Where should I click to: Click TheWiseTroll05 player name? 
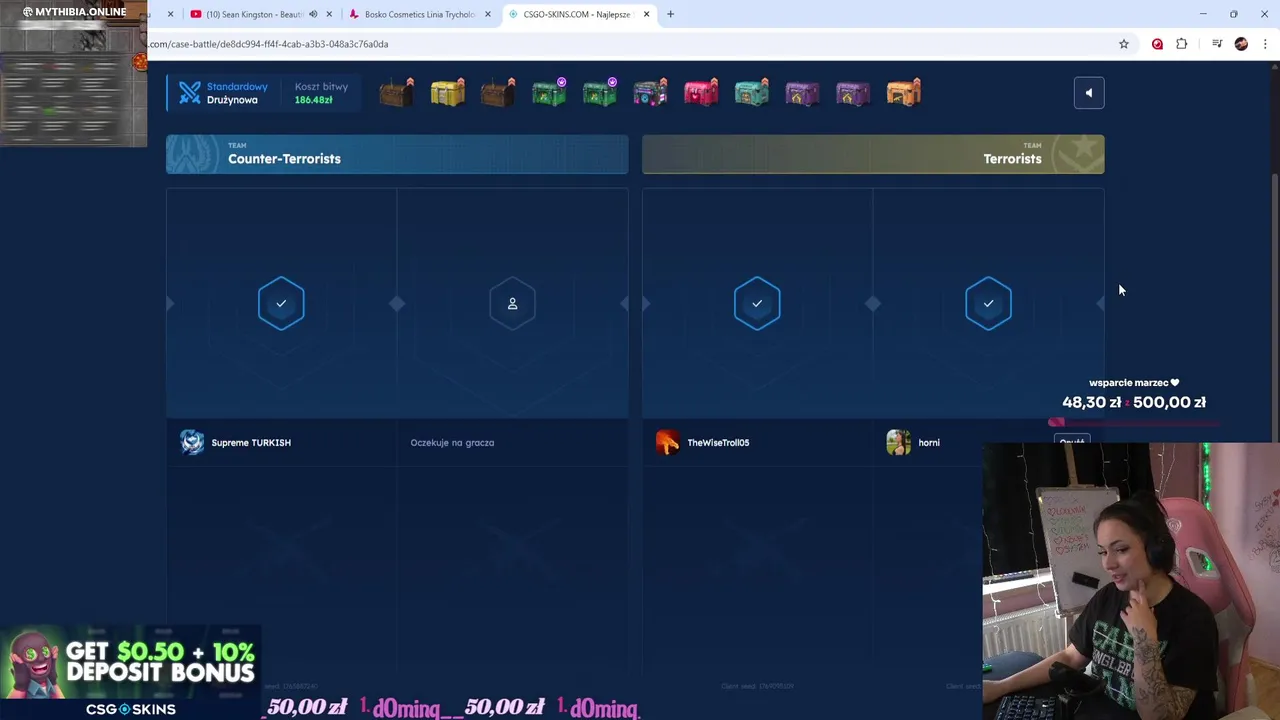point(718,442)
